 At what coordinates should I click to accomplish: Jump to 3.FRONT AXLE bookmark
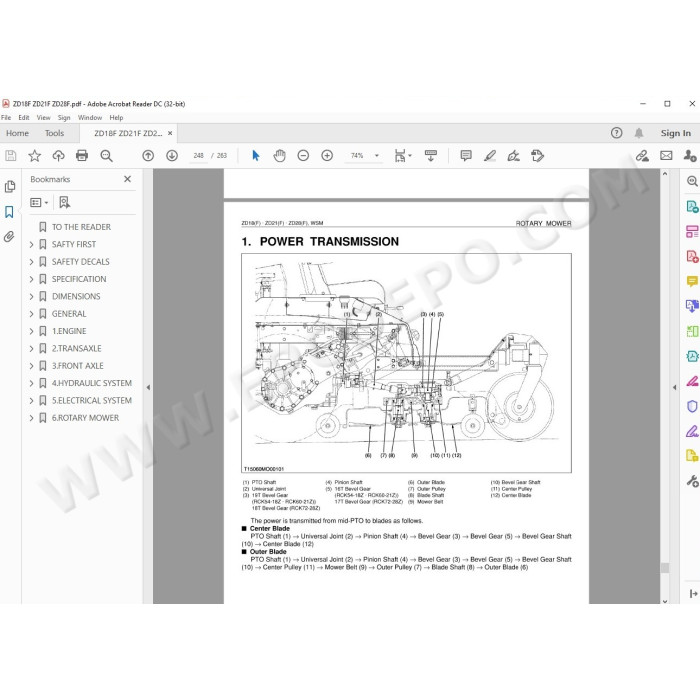click(x=78, y=366)
